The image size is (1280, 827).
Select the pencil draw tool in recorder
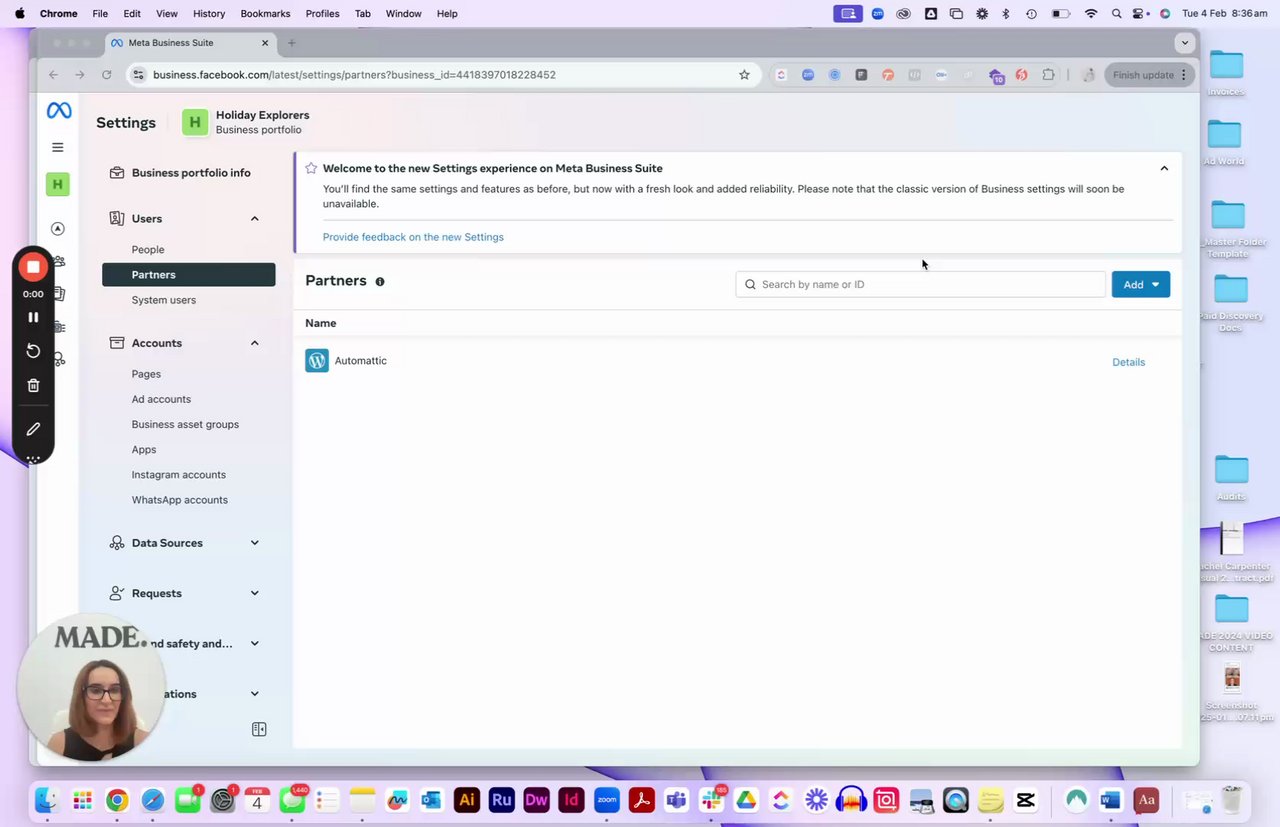click(x=33, y=429)
